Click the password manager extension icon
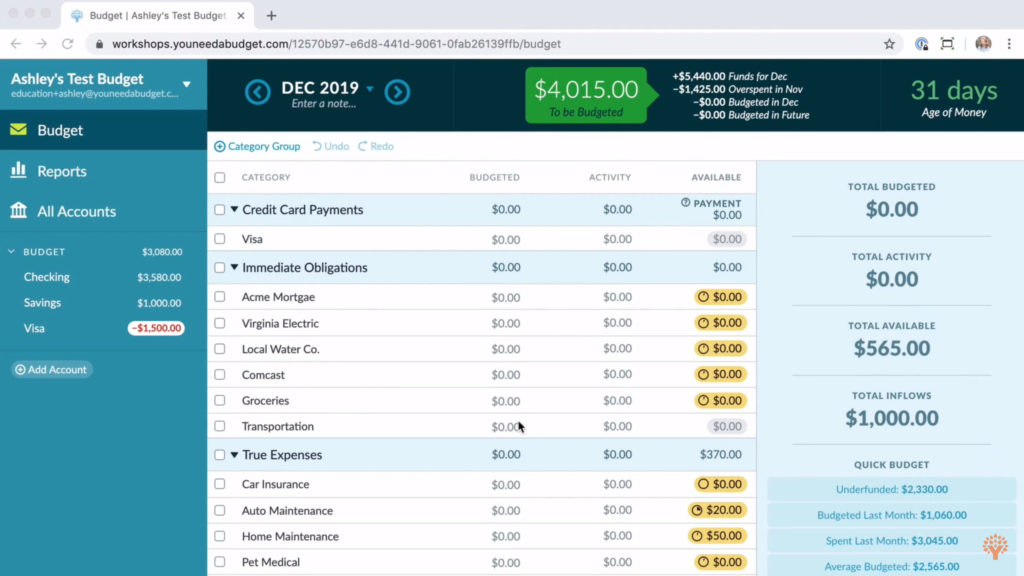 pos(921,44)
